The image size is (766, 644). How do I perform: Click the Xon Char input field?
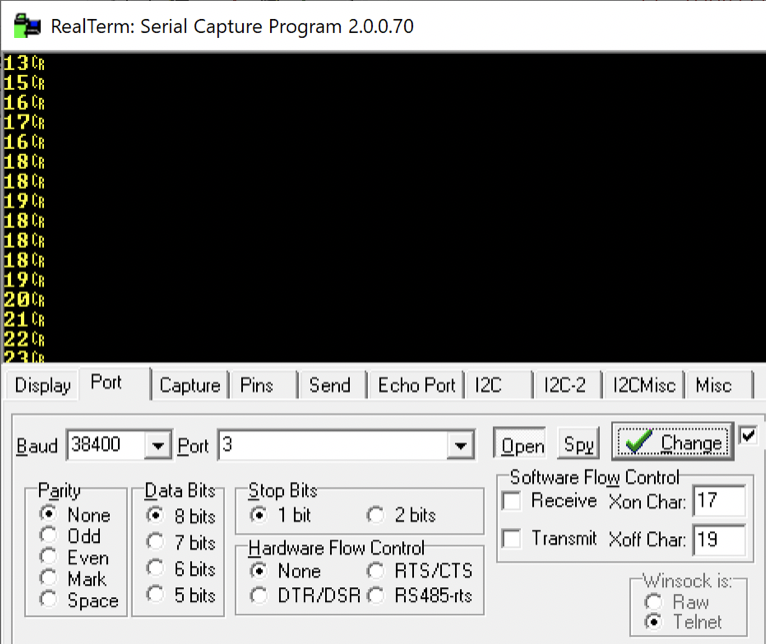coord(718,501)
